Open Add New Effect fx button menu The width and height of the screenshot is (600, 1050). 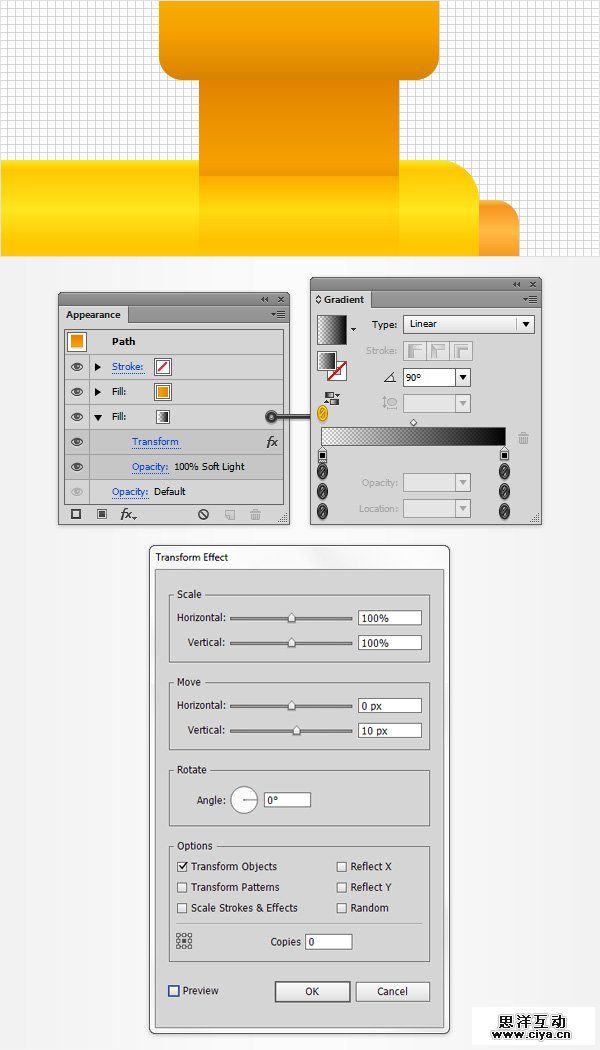pos(128,514)
